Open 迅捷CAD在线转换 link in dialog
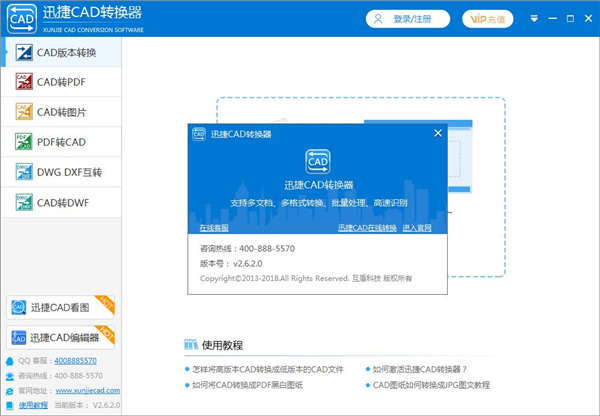600x416 pixels. 366,228
